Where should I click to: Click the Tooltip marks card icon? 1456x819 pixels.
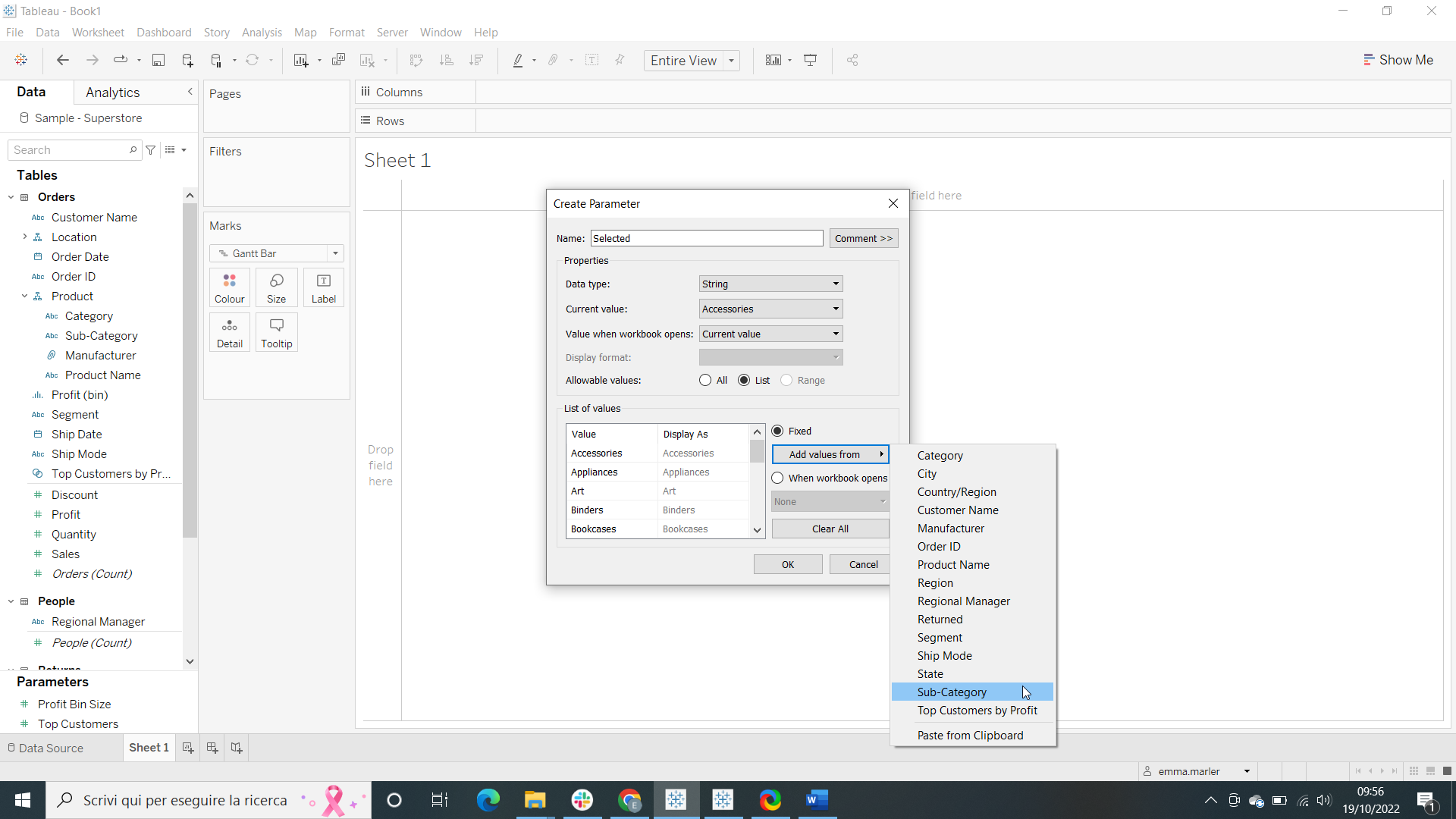tap(276, 332)
